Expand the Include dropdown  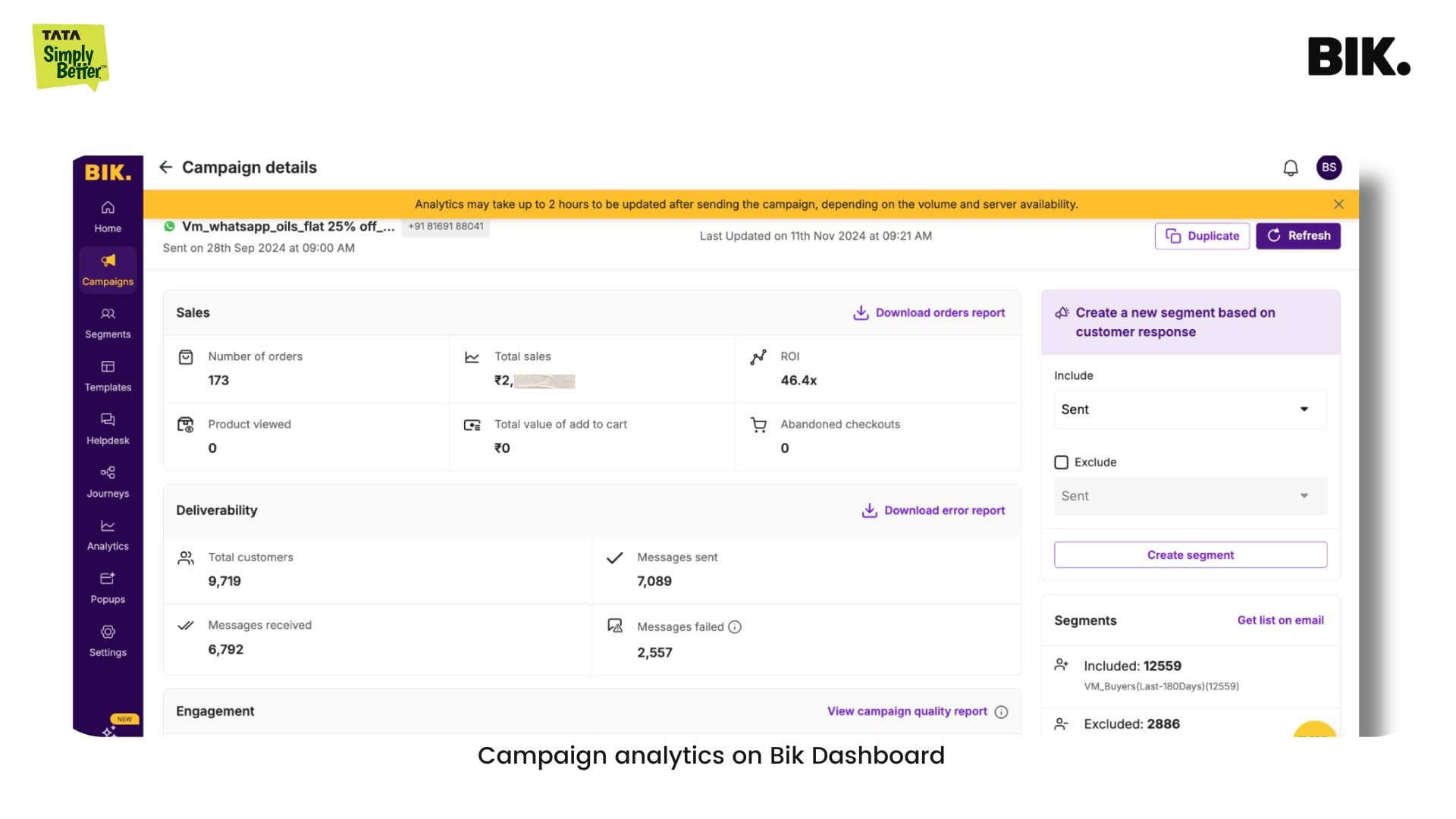point(1190,408)
